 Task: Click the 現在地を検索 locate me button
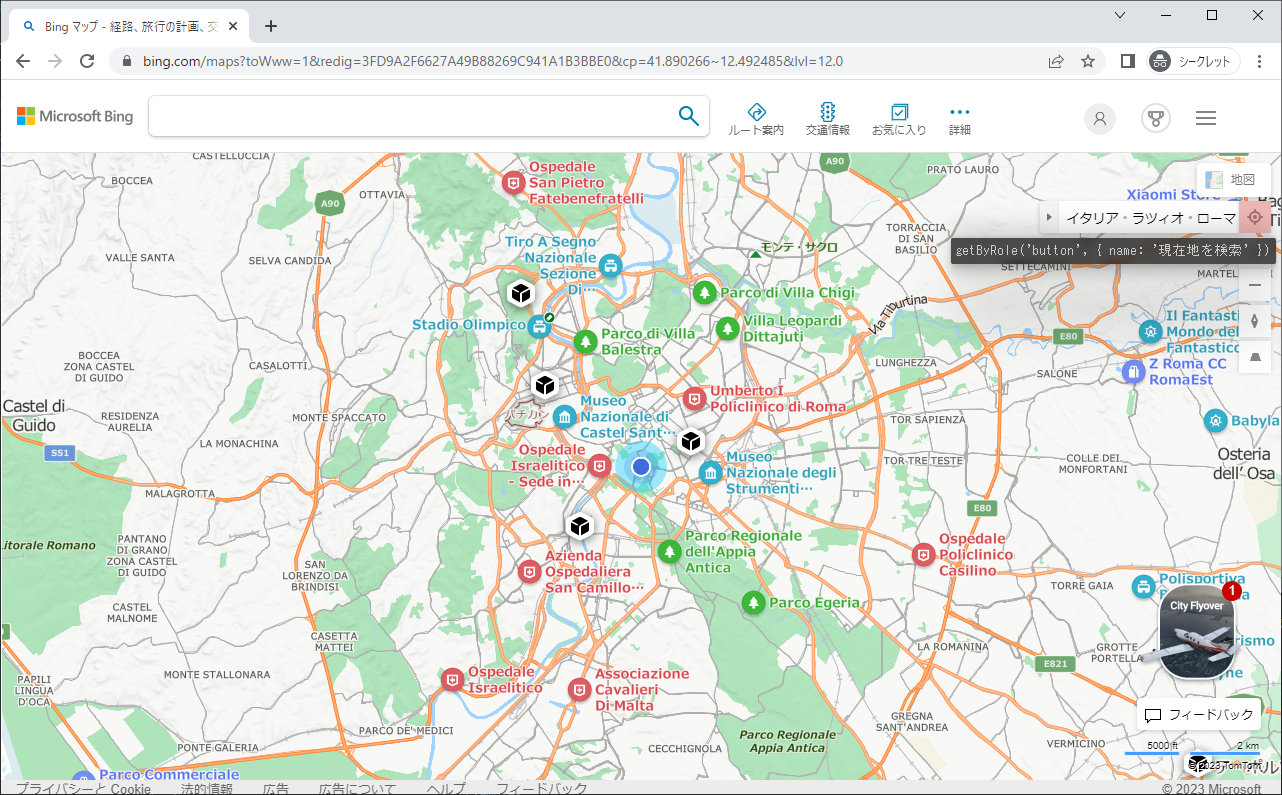point(1255,217)
